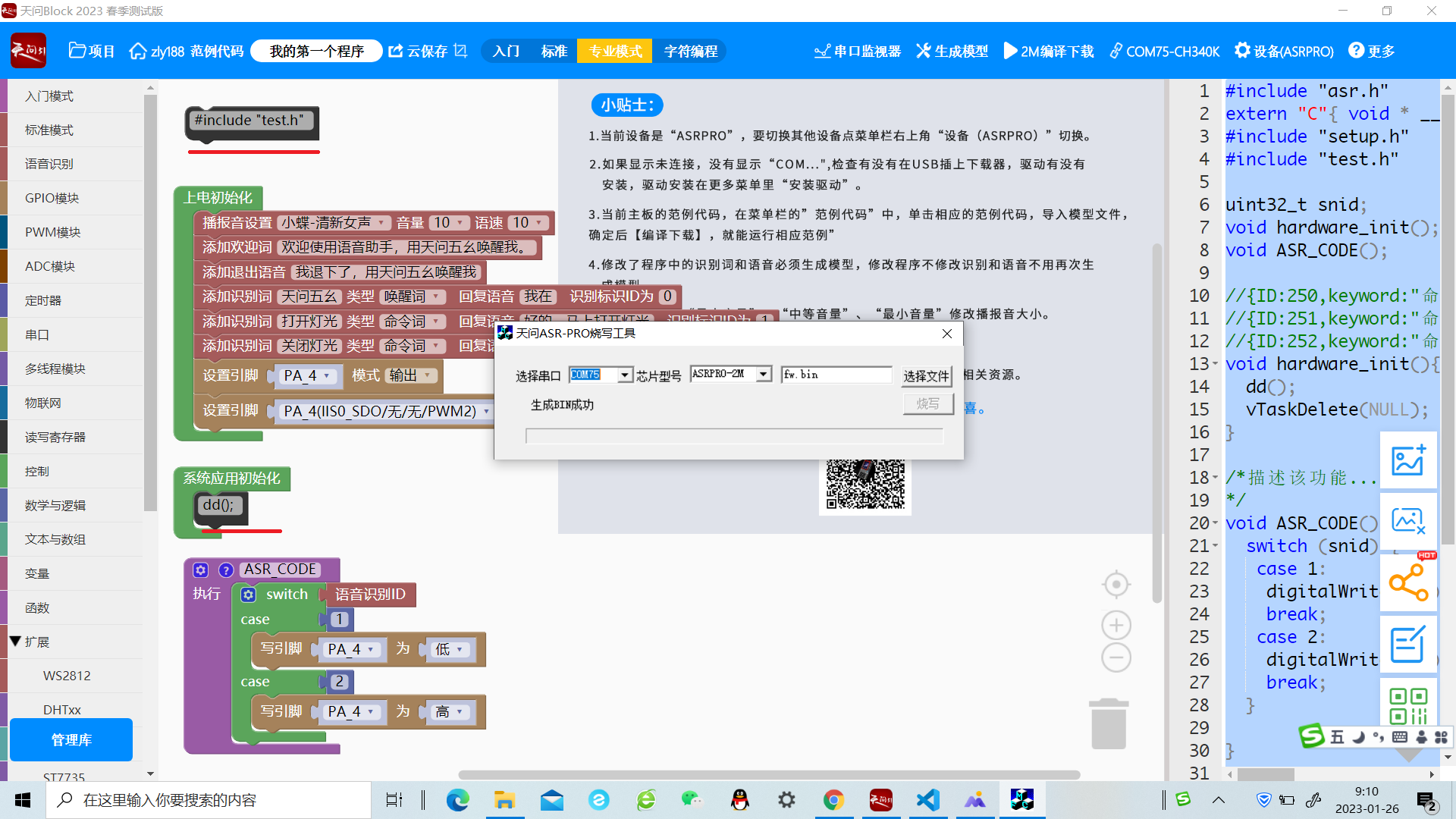1456x819 pixels.
Task: Open the 选择串口 COM75 dropdown
Action: click(x=624, y=375)
